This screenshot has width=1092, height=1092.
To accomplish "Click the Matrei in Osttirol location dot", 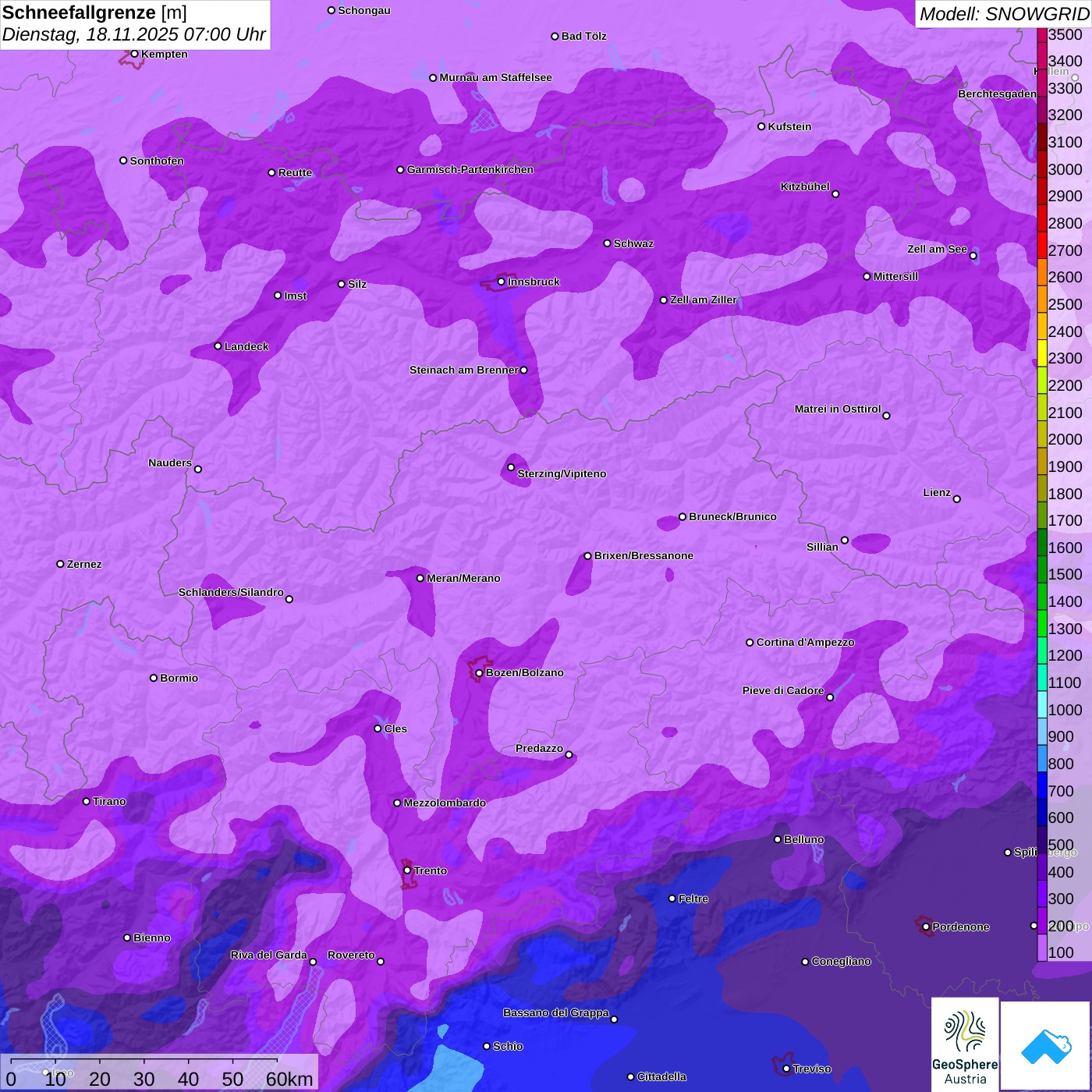I will (887, 416).
